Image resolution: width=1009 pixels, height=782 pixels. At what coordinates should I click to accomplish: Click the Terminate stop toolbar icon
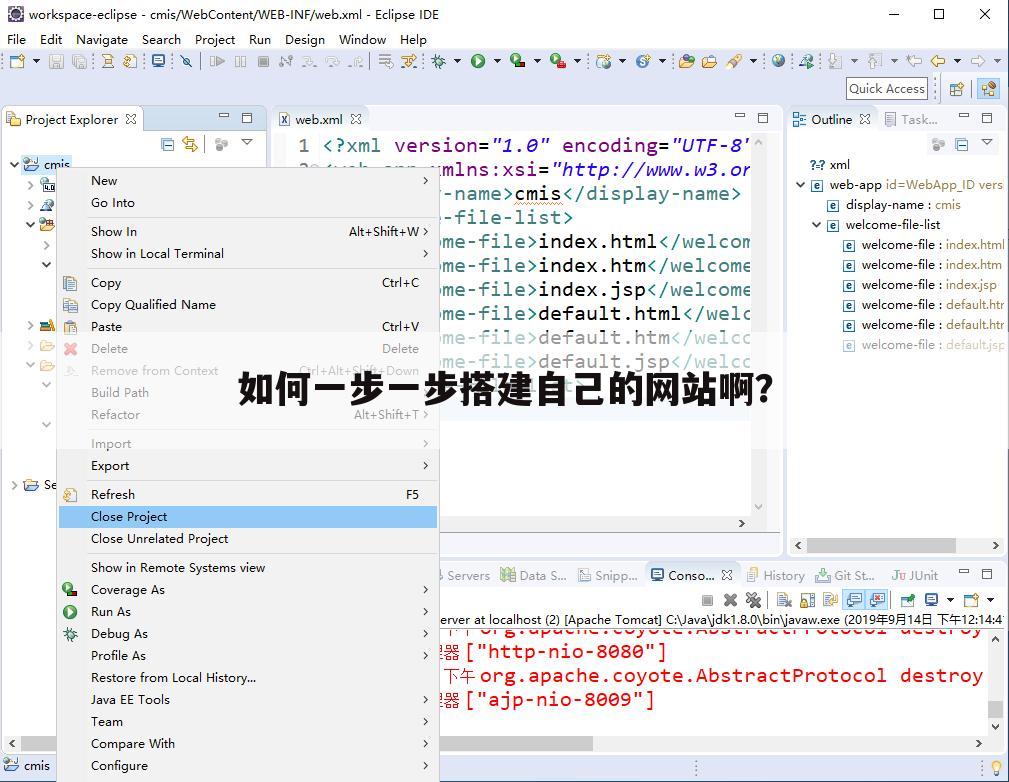point(263,61)
